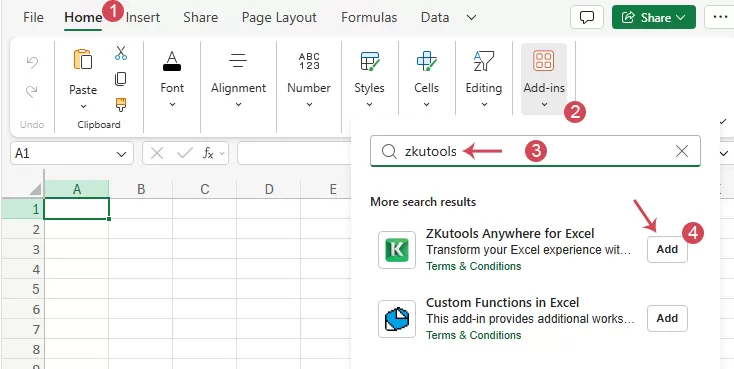The width and height of the screenshot is (734, 369).
Task: Open ZKutools Terms & Conditions link
Action: [x=473, y=266]
